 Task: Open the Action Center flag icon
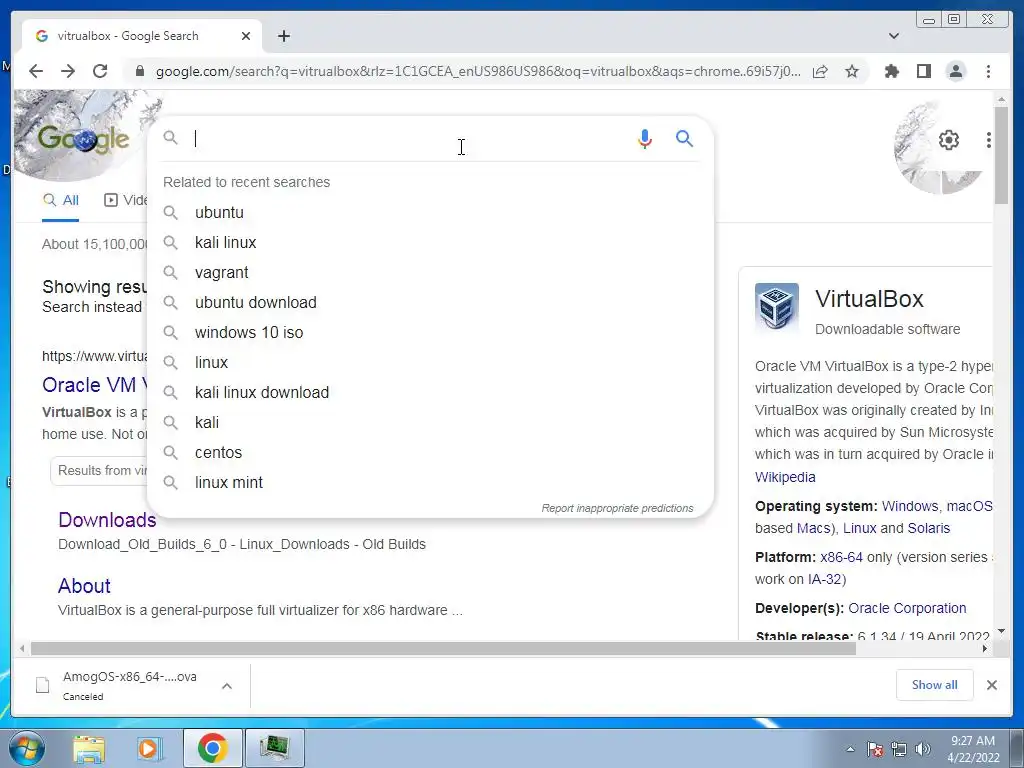pos(874,749)
